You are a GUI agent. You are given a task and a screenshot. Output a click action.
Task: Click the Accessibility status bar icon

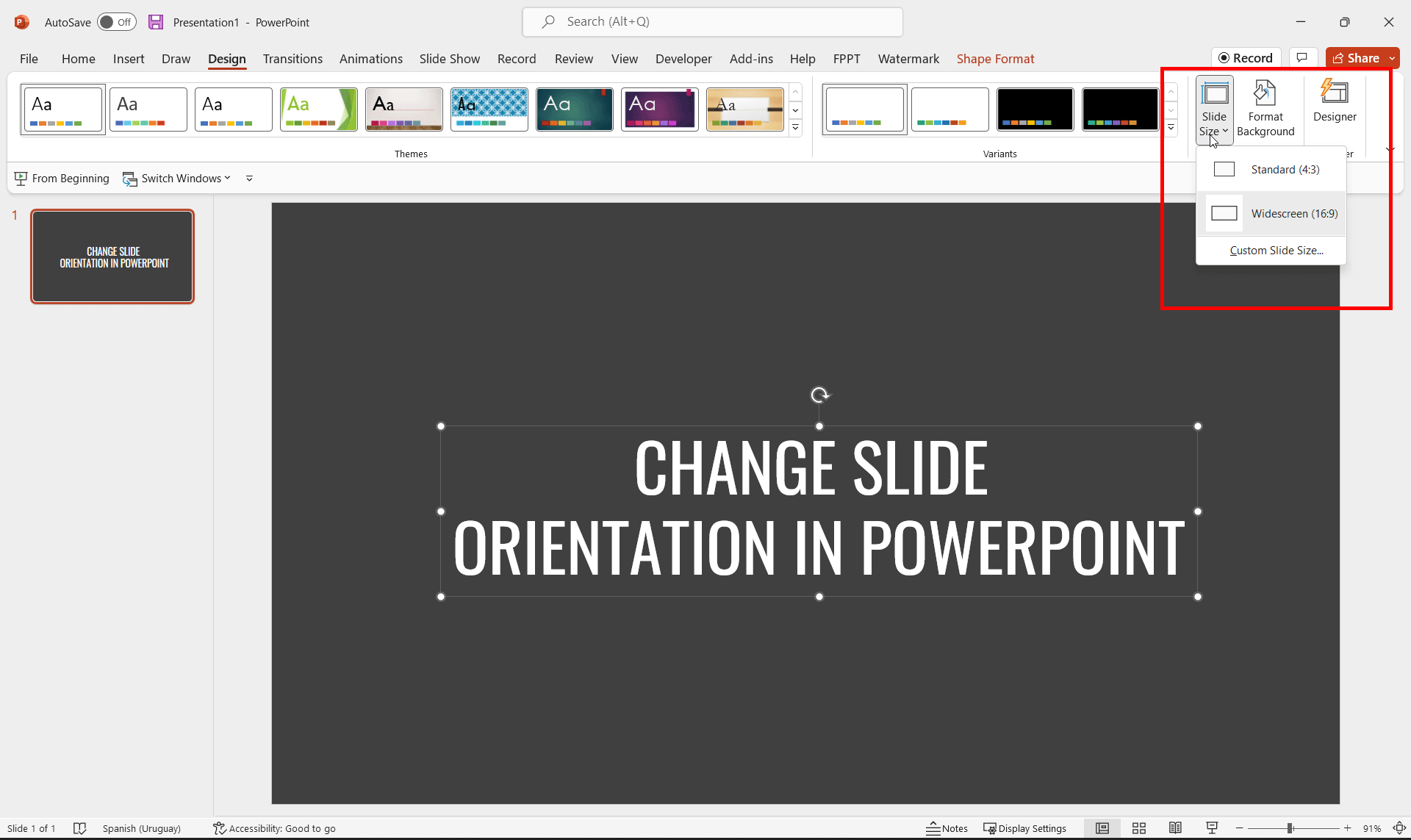tap(218, 828)
